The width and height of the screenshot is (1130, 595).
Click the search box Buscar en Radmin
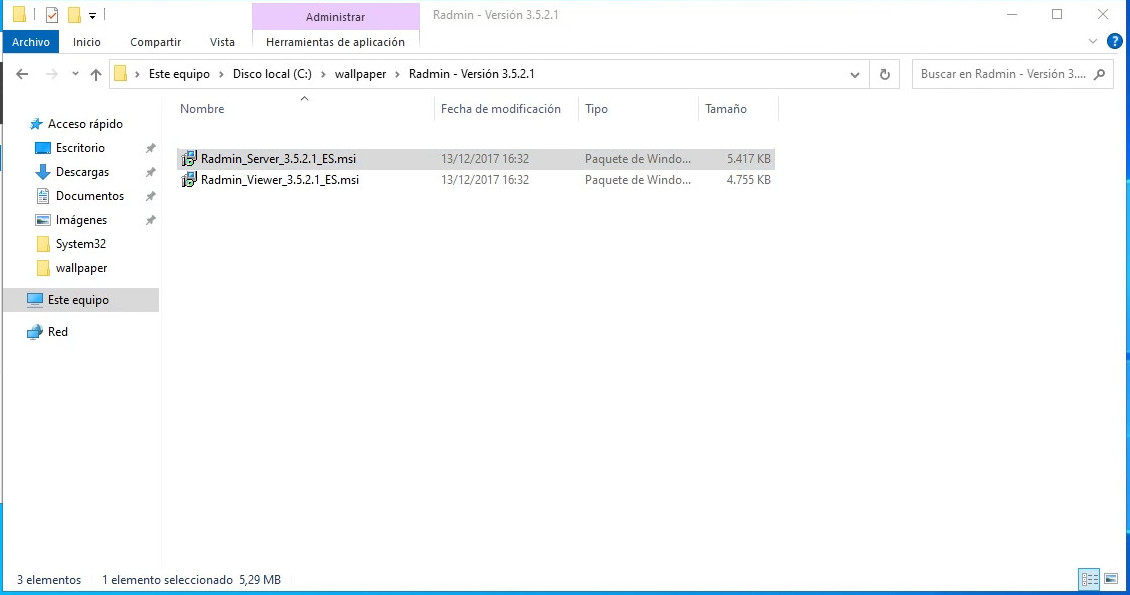click(x=1002, y=74)
